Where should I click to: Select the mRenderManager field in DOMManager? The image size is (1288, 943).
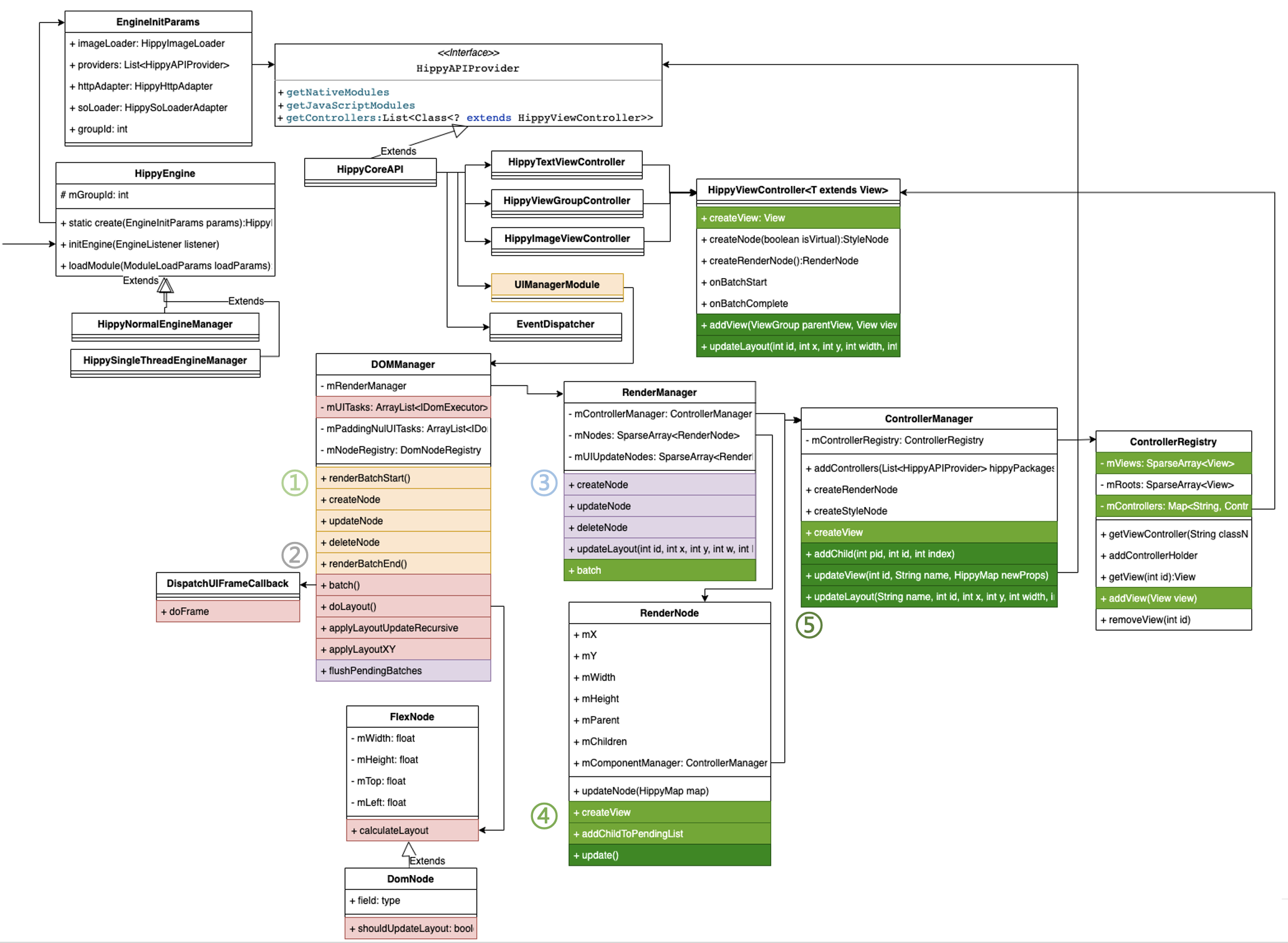click(403, 386)
